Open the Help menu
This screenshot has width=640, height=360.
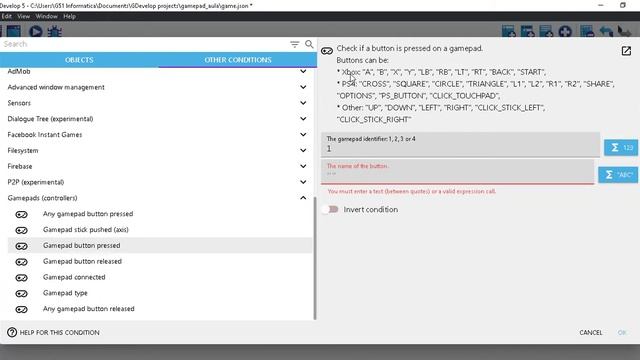[x=69, y=16]
